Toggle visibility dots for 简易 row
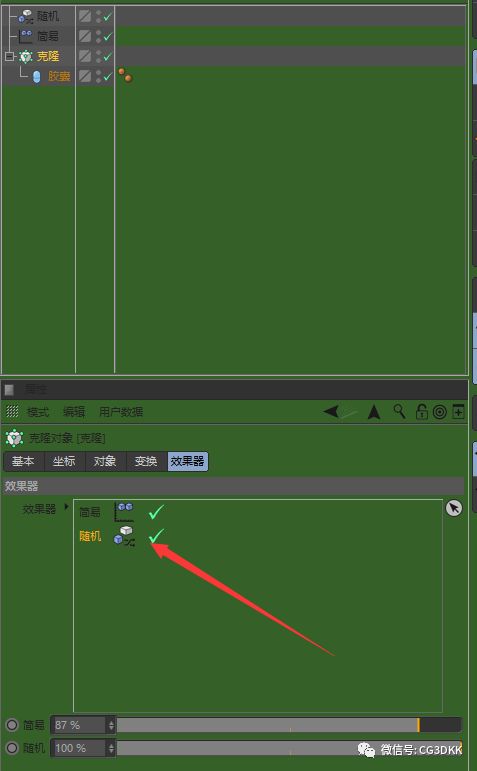The width and height of the screenshot is (477, 771). click(x=98, y=36)
